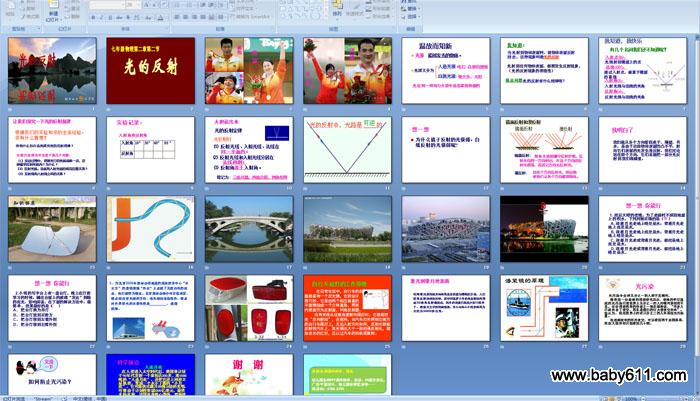The height and width of the screenshot is (401, 700).
Task: Click the center text alignment icon
Action: pyautogui.click(x=185, y=17)
